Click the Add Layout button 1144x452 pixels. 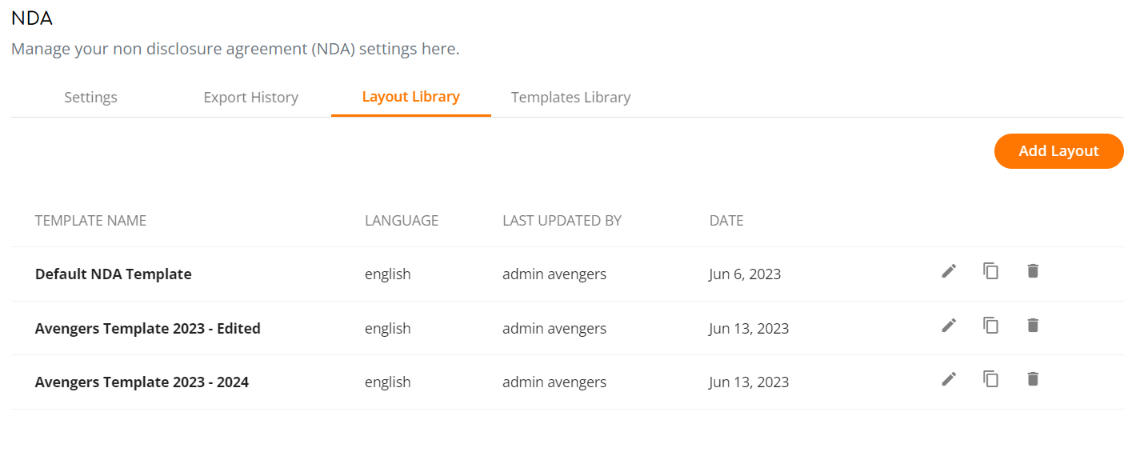coord(1059,151)
